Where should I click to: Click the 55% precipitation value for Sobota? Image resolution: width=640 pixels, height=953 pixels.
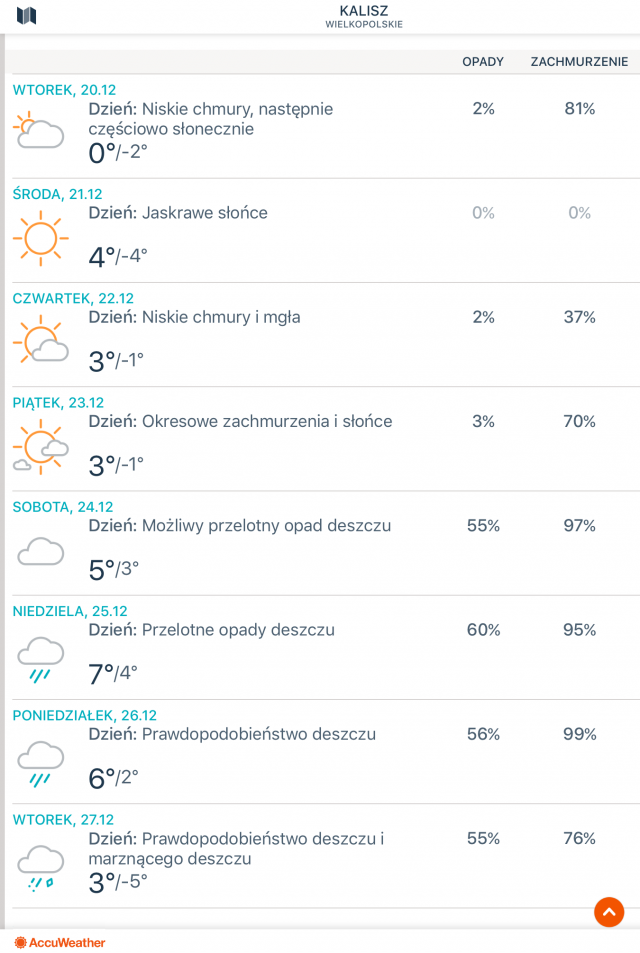[x=483, y=526]
